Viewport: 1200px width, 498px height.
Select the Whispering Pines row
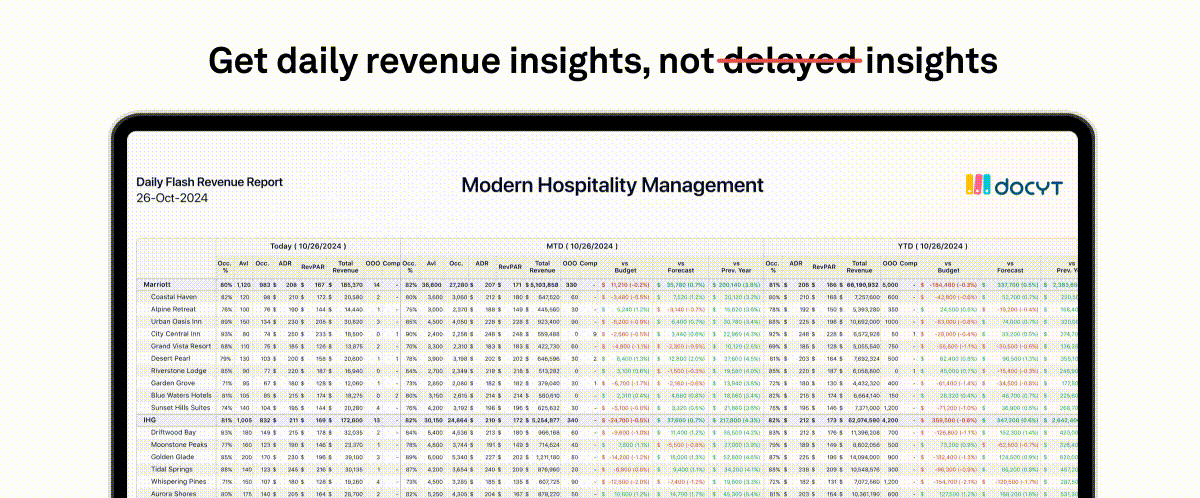tap(607, 480)
